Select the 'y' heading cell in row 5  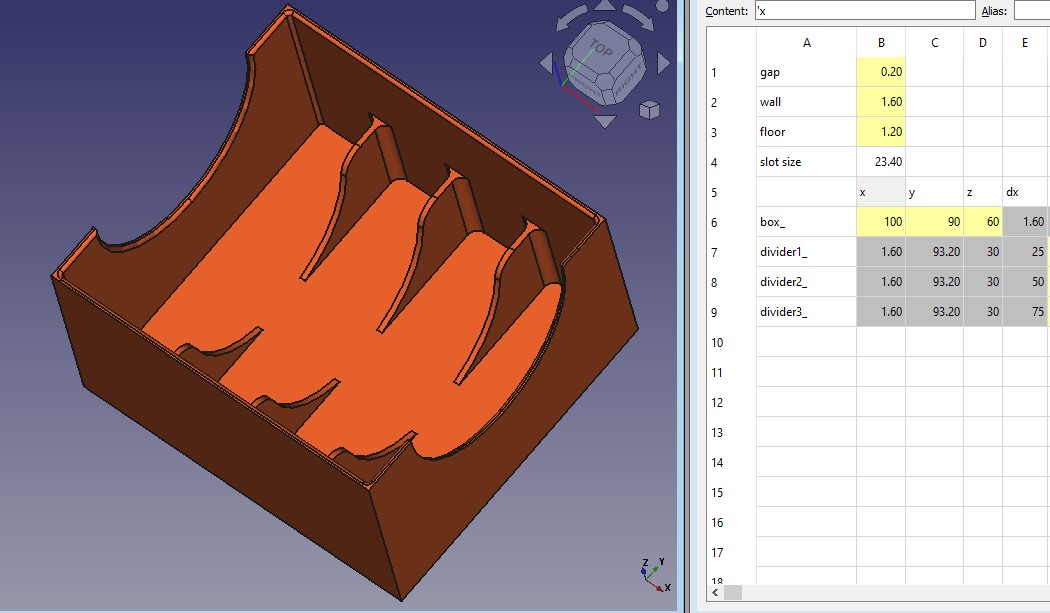tap(935, 192)
